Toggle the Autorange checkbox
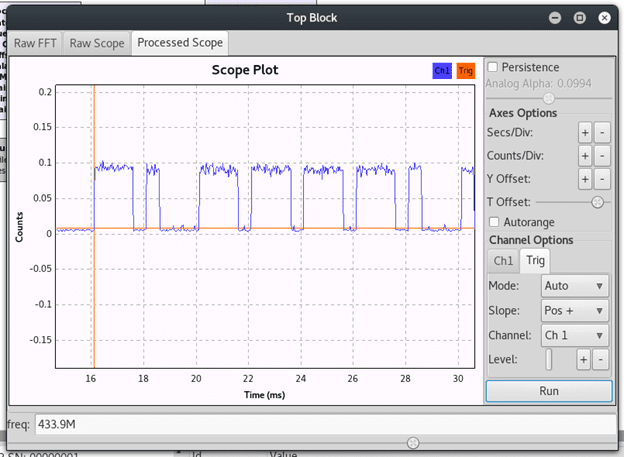 pyautogui.click(x=493, y=222)
